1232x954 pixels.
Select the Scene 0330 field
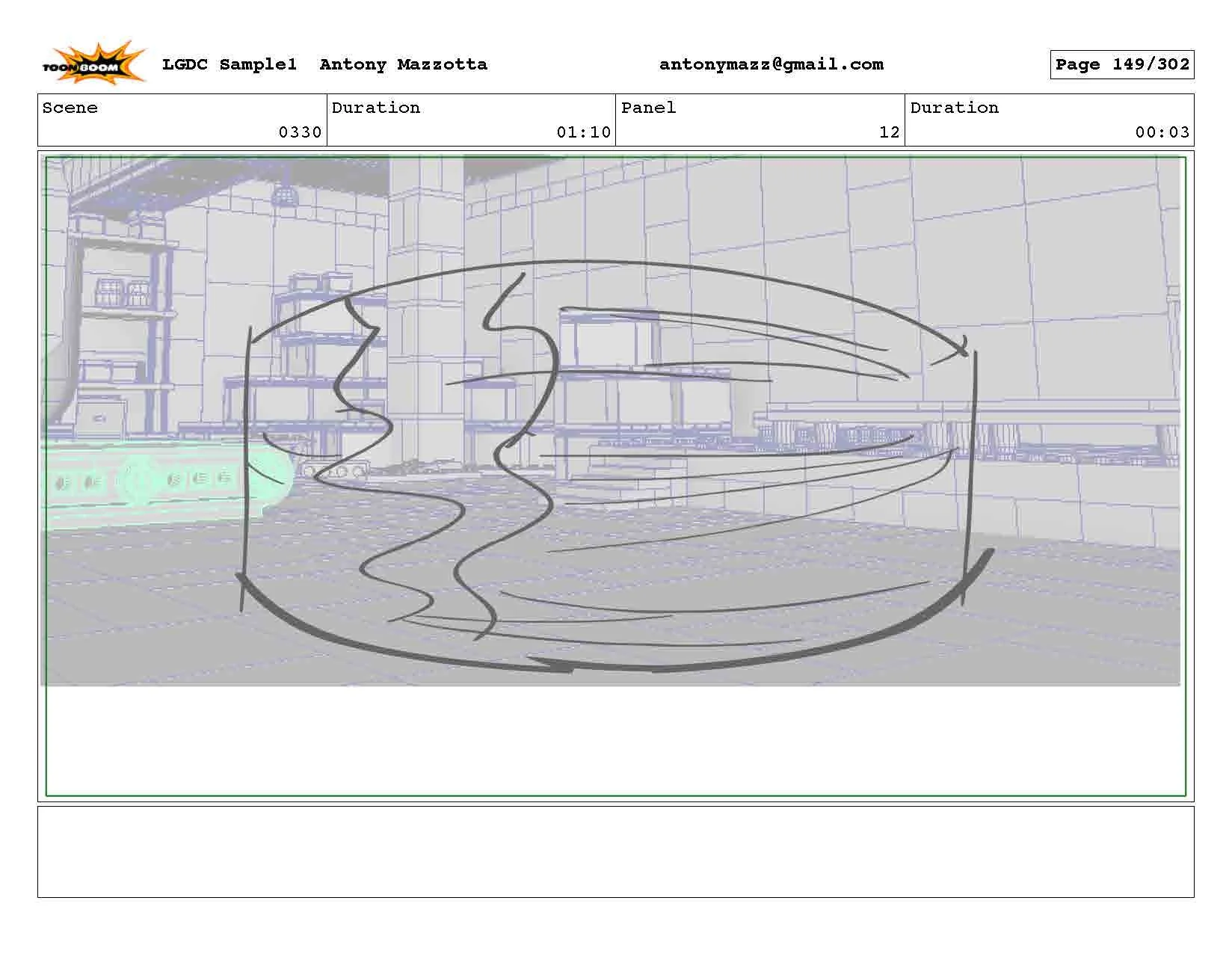182,120
